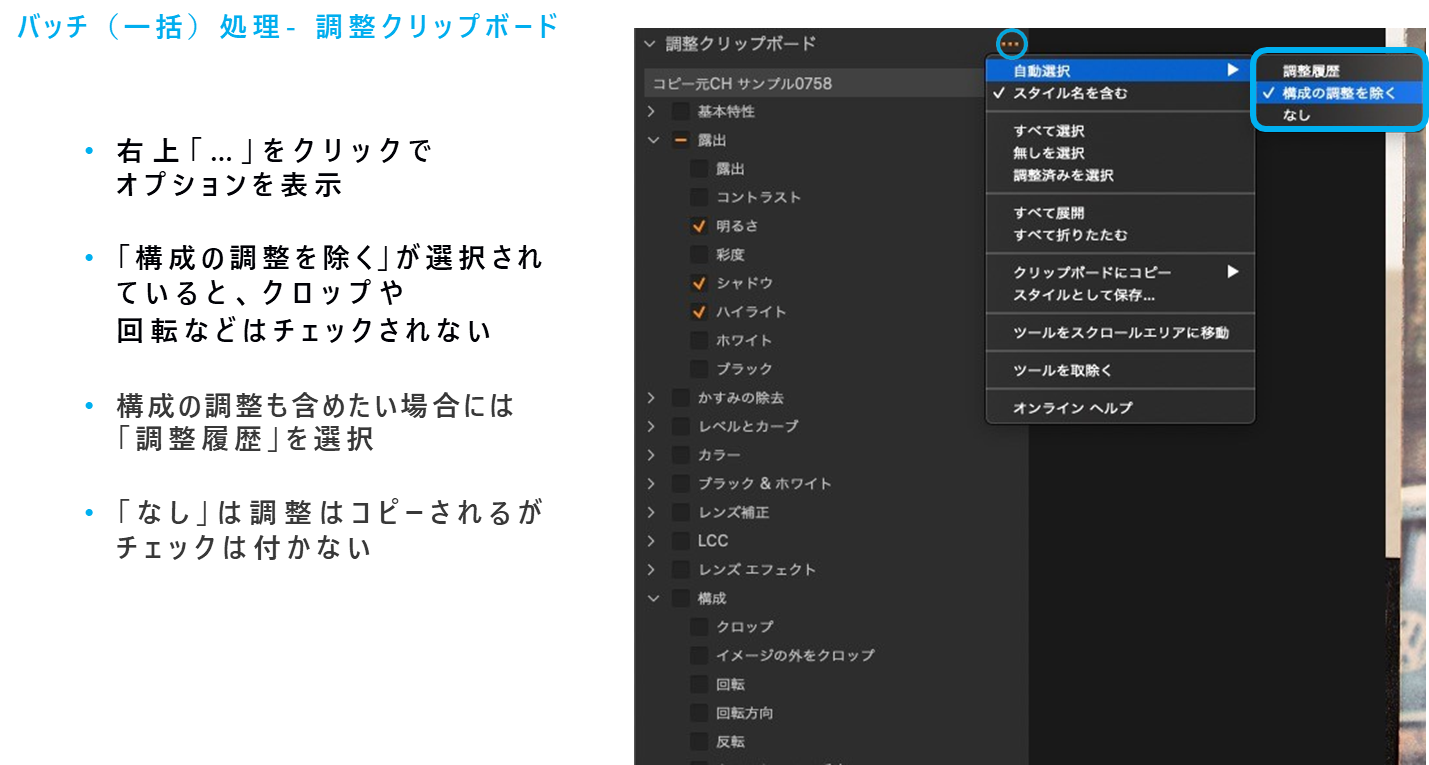Image resolution: width=1429 pixels, height=765 pixels.
Task: Tick the レンズ エフェクト checkbox
Action: pos(680,569)
